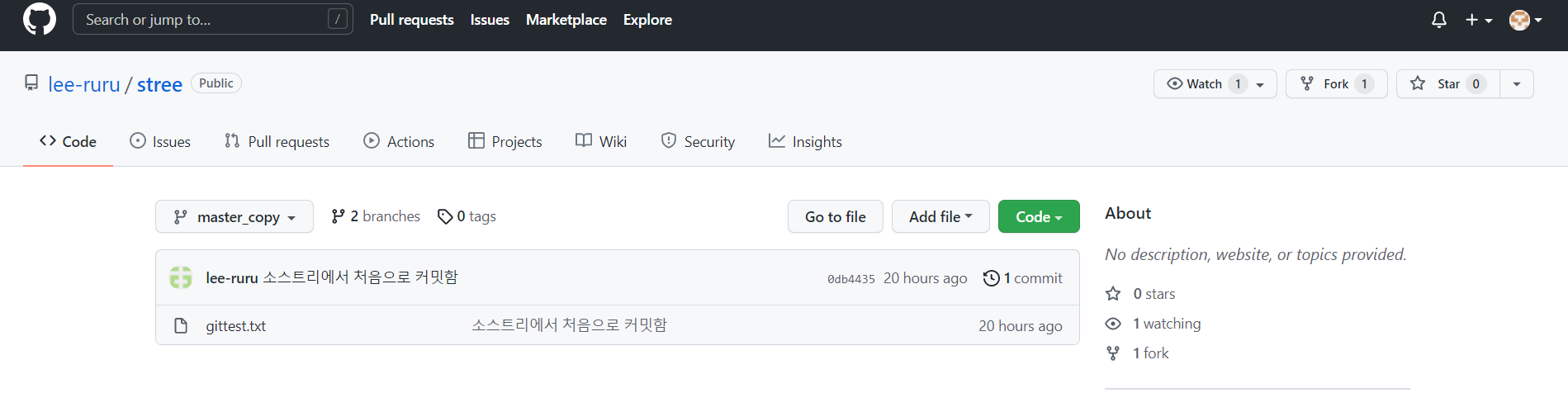
Task: Switch to the Security tab
Action: (x=698, y=141)
